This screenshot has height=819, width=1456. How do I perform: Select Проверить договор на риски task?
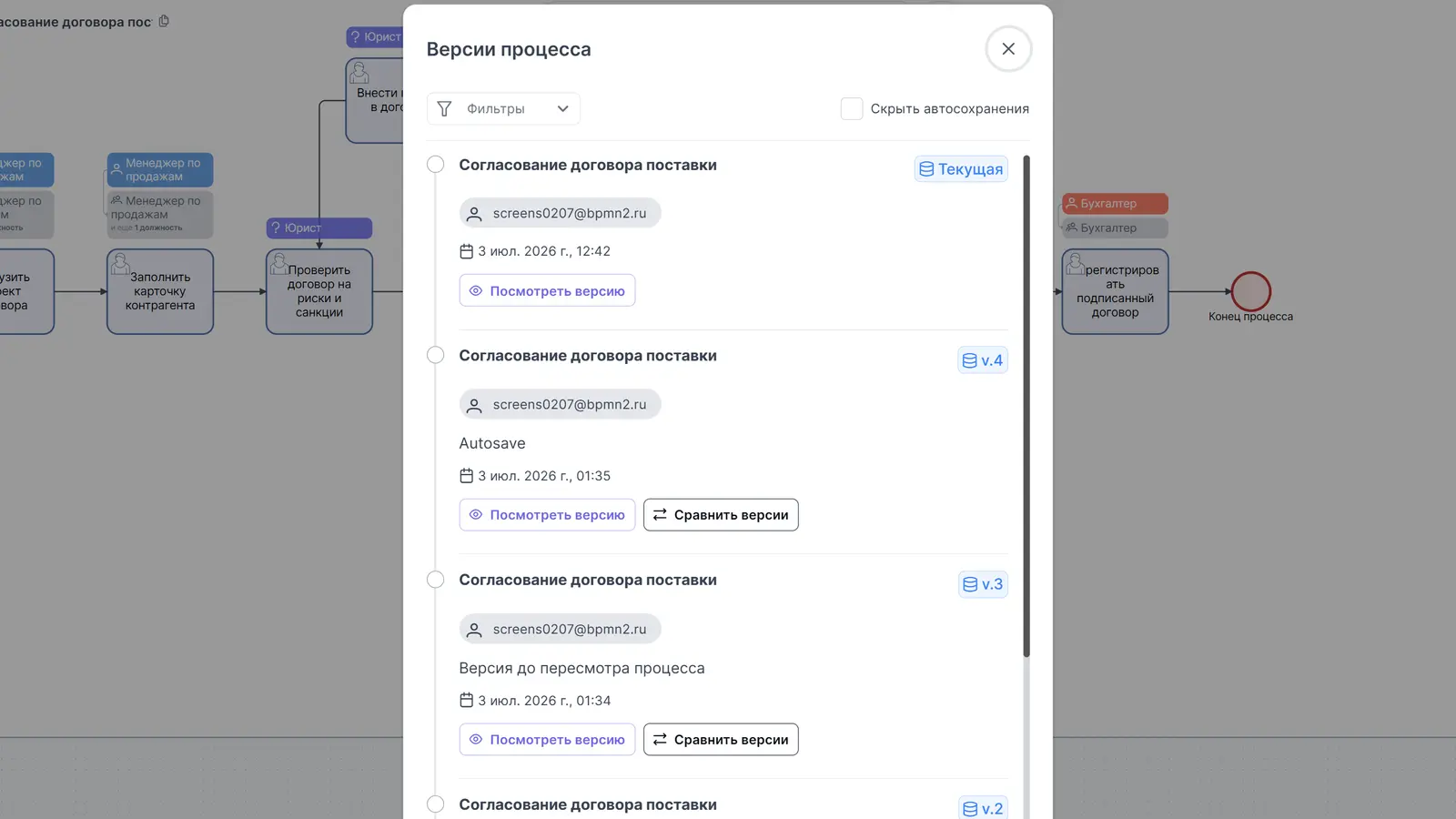[x=319, y=291]
